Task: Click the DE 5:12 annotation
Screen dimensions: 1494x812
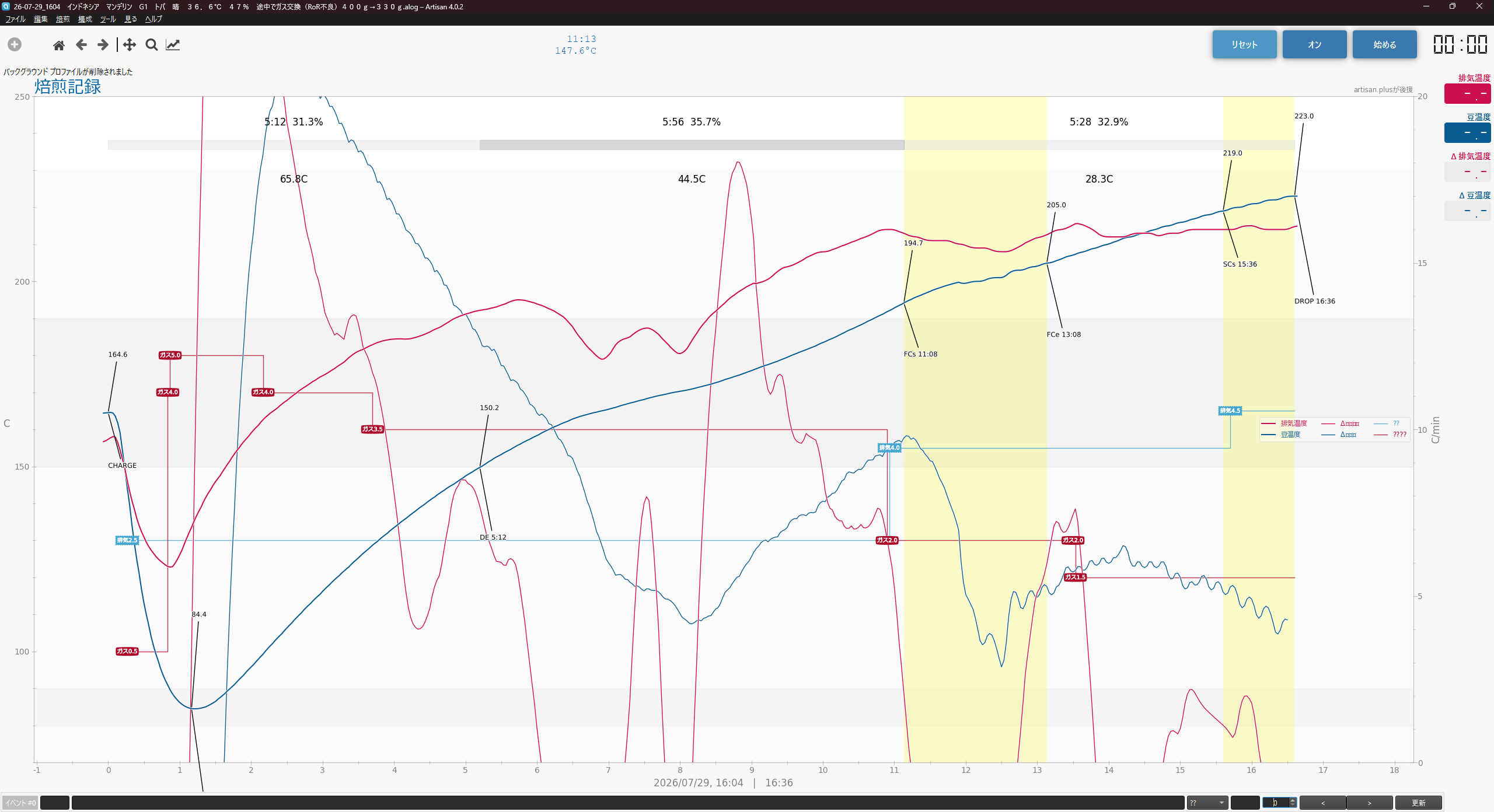Action: pos(493,537)
